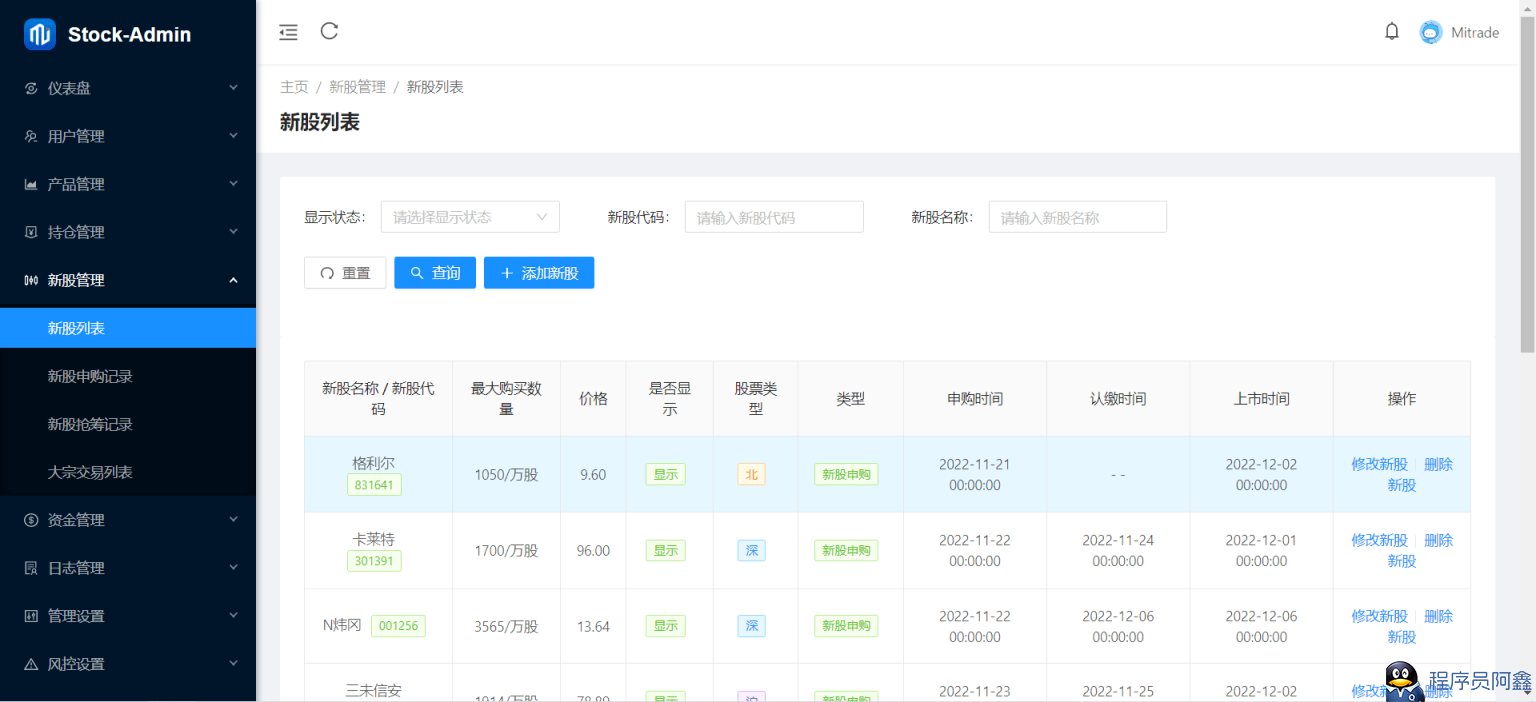
Task: Click stock code tag 001256
Action: [x=398, y=626]
